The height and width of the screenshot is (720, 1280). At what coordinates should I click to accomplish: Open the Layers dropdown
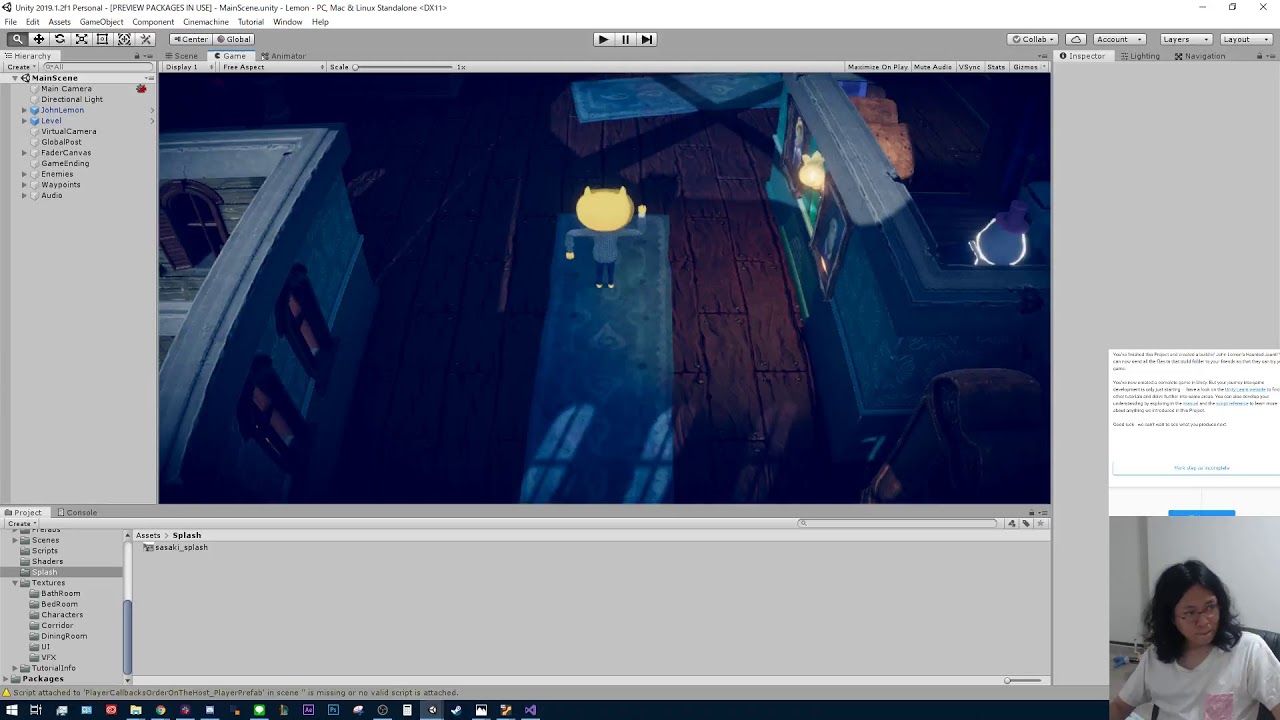[1185, 39]
